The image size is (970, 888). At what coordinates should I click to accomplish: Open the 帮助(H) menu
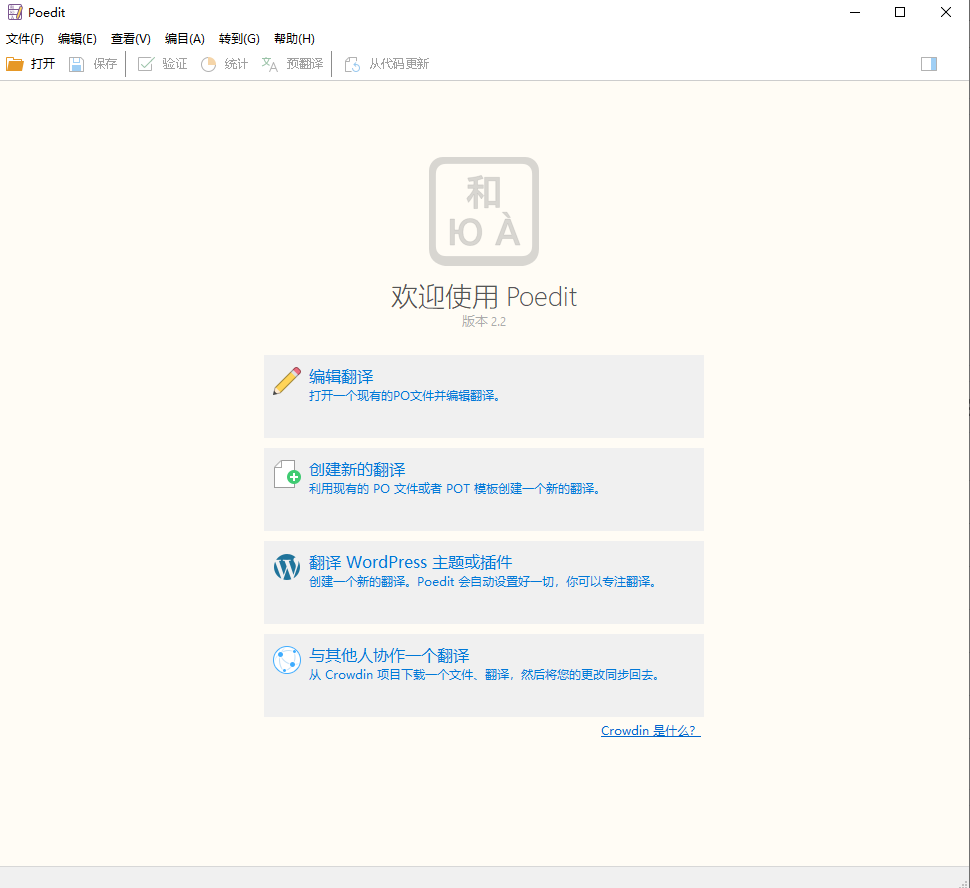[x=294, y=39]
